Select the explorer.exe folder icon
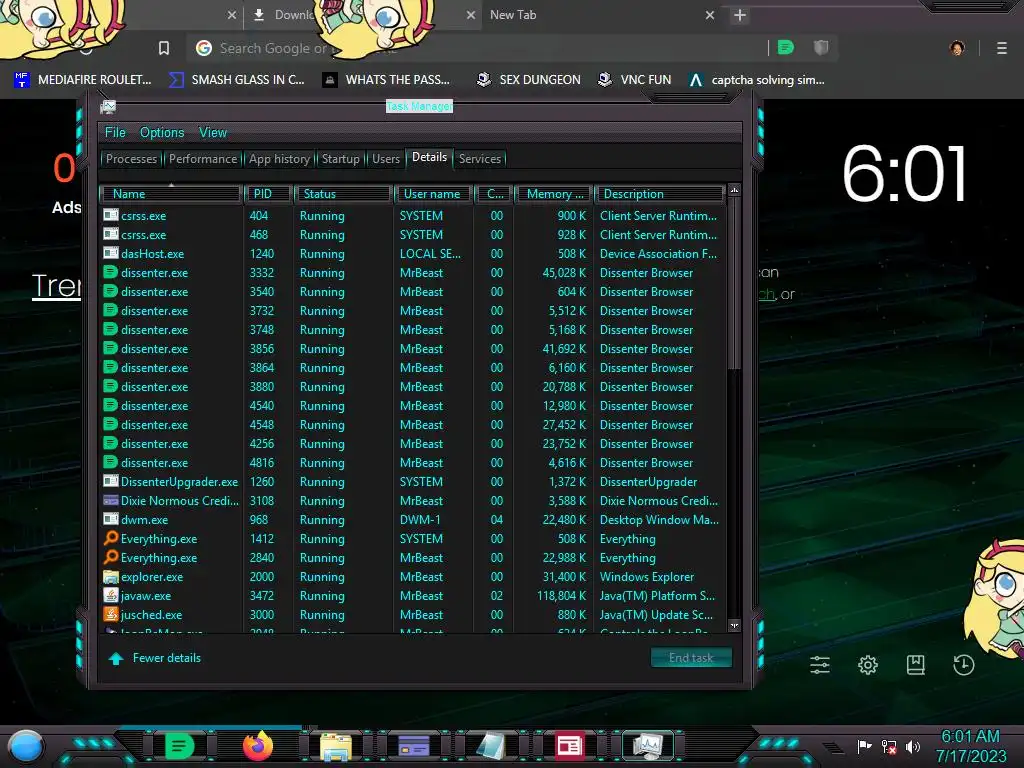 (110, 576)
